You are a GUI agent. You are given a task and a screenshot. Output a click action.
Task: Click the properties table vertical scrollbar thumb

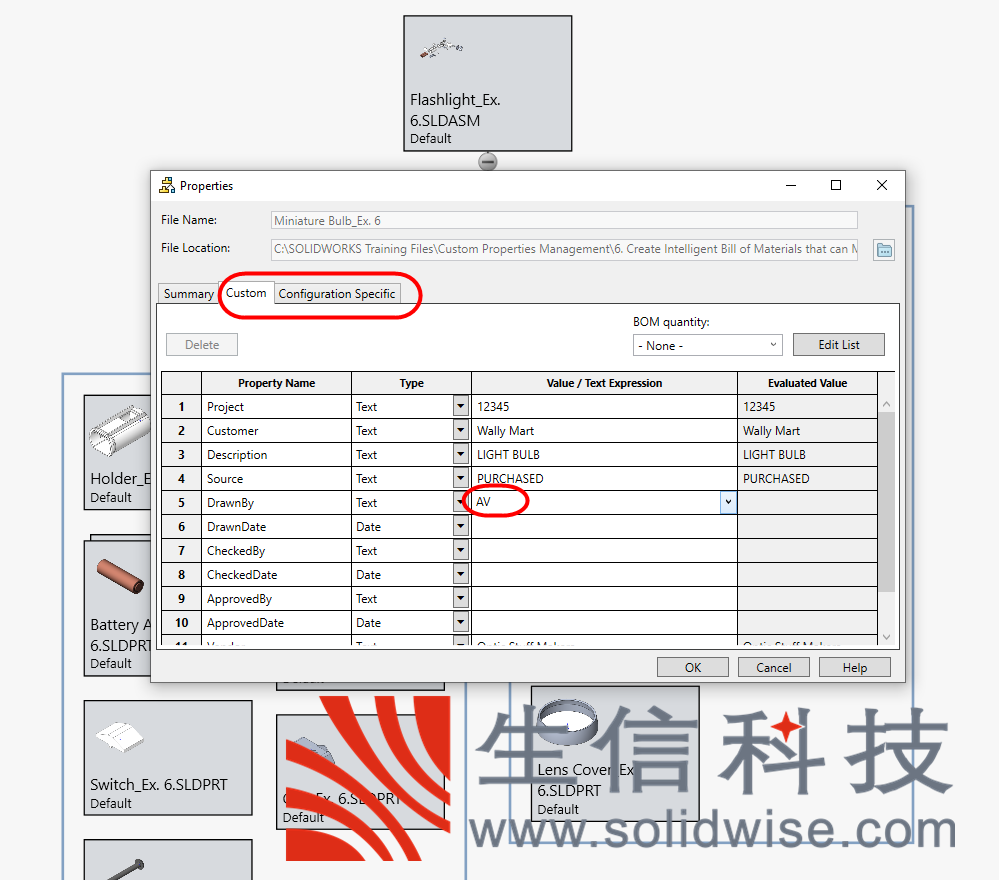point(886,502)
